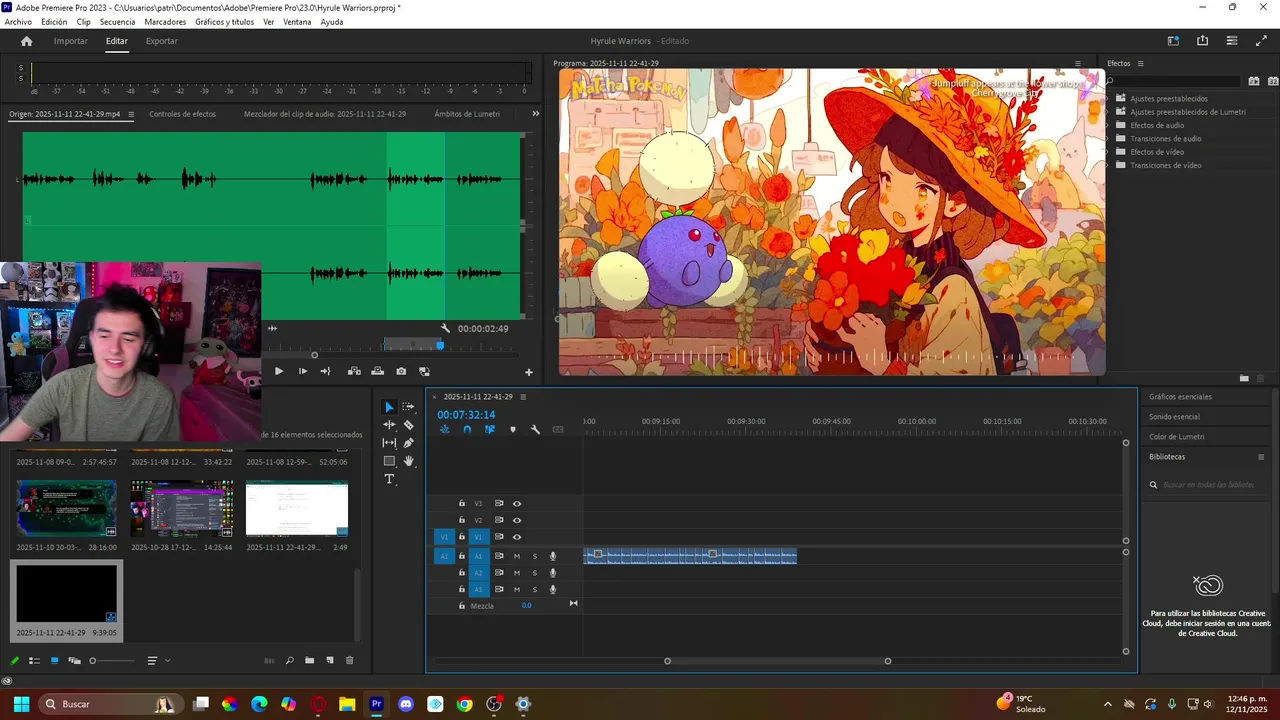This screenshot has width=1280, height=720.
Task: Toggle snap in timeline
Action: tap(467, 429)
